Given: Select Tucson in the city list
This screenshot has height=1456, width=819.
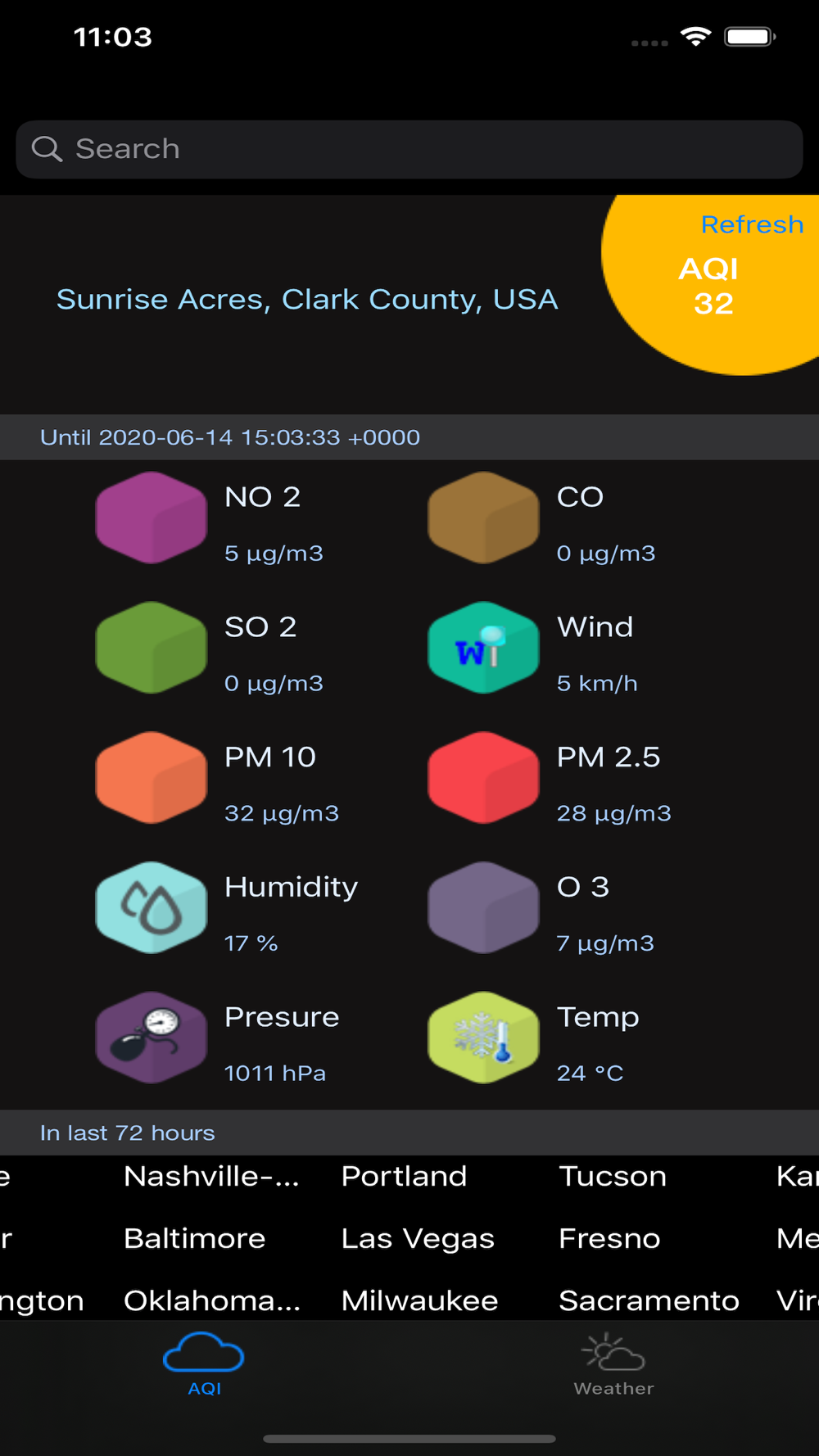Looking at the screenshot, I should 613,1177.
